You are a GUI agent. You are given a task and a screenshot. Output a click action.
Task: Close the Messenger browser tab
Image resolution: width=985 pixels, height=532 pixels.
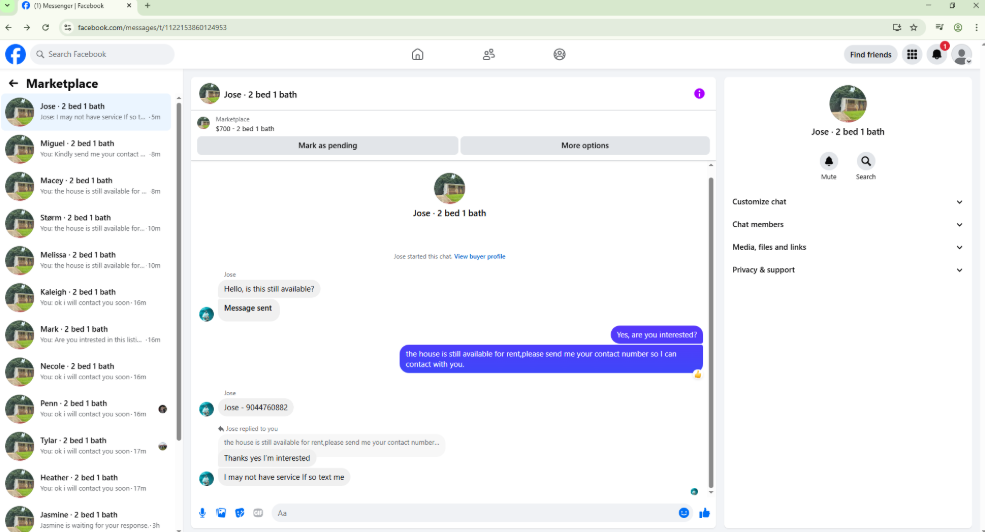pyautogui.click(x=129, y=6)
